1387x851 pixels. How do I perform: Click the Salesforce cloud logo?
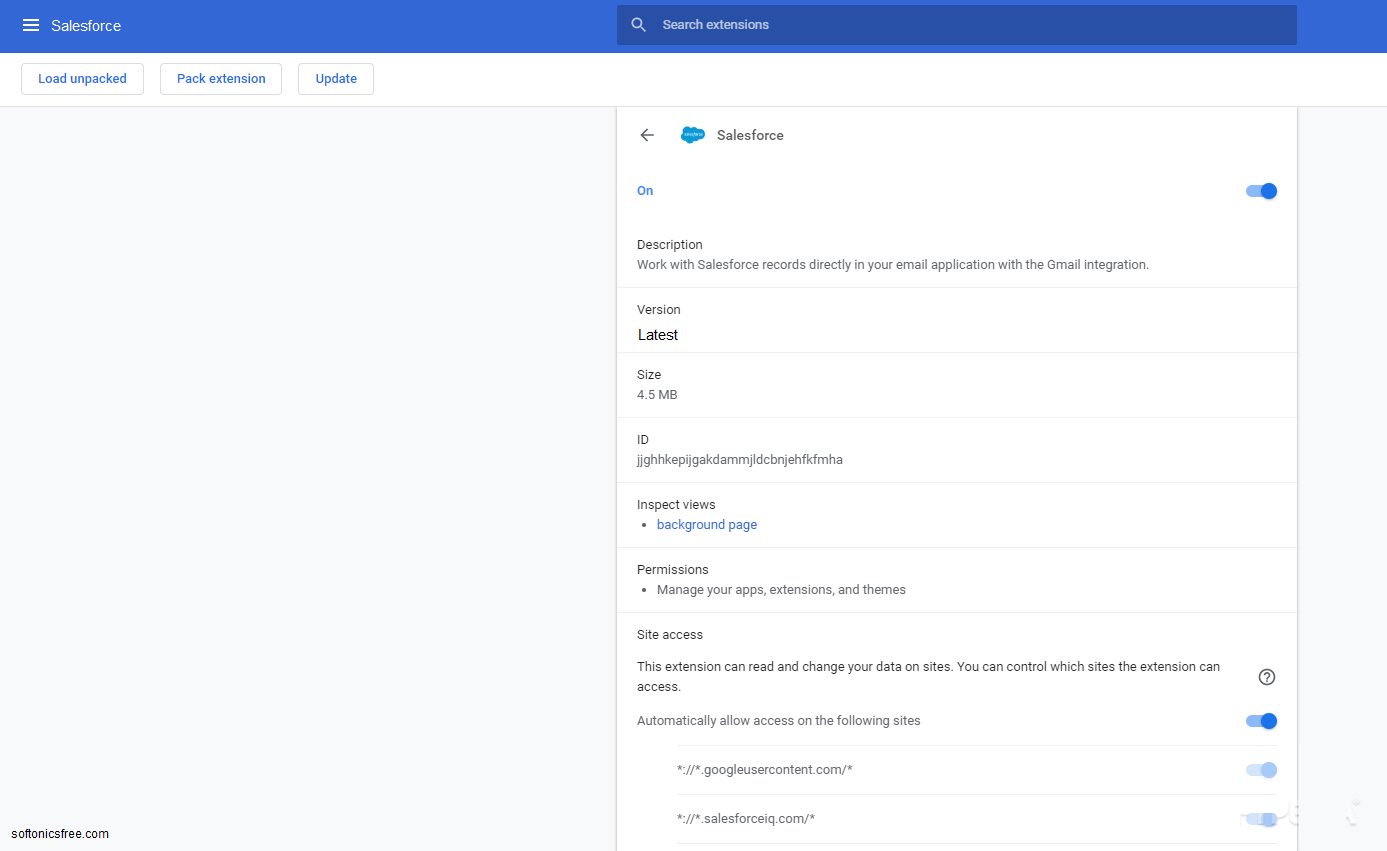(x=693, y=135)
